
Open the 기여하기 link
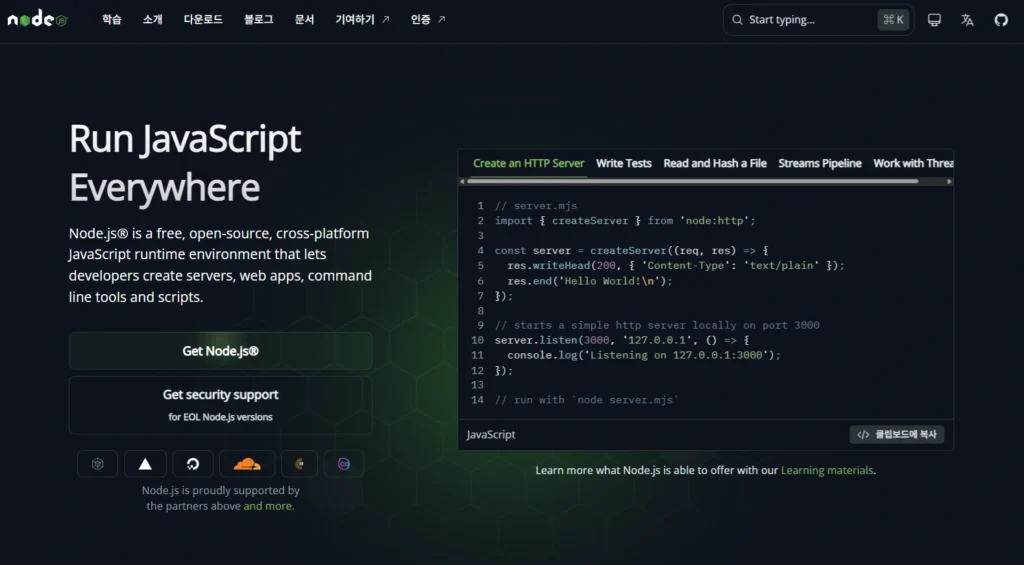tap(355, 20)
